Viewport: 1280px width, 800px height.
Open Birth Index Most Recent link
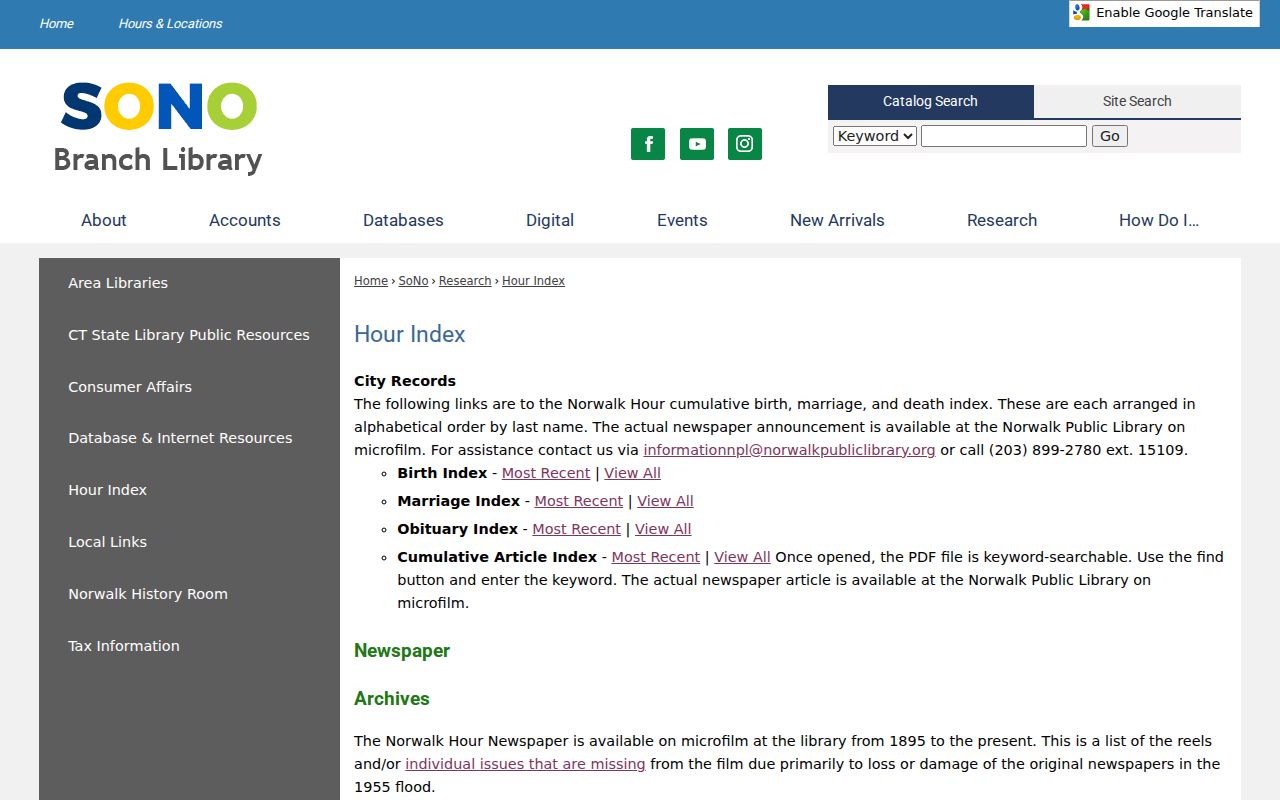pos(546,473)
